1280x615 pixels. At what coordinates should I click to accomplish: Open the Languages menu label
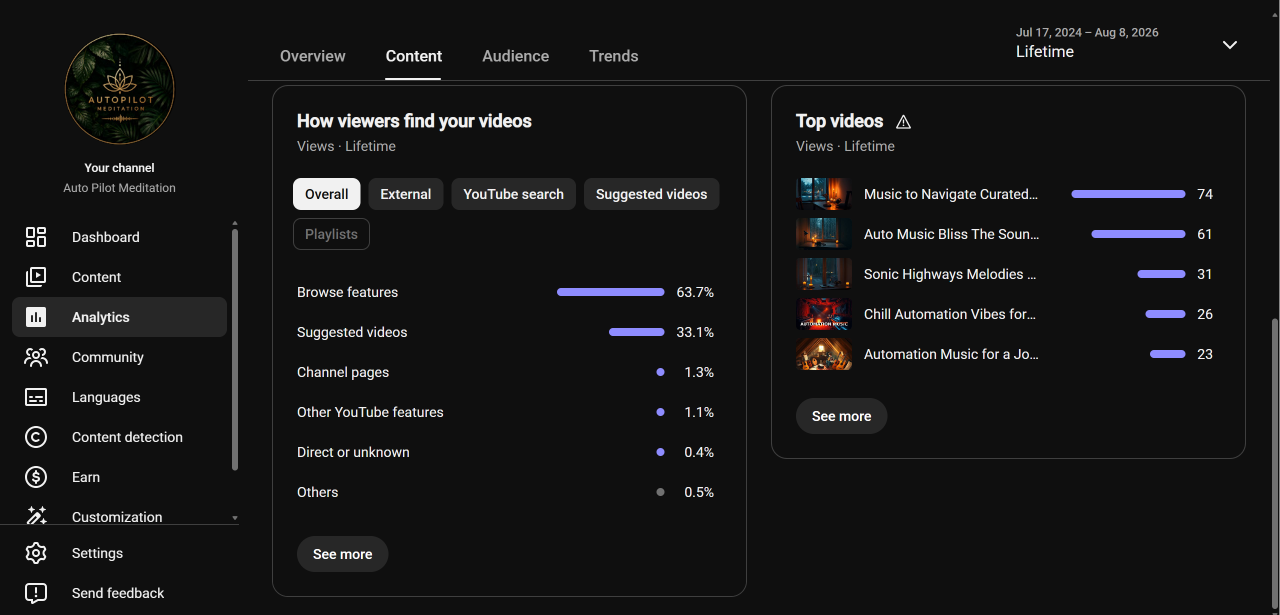pos(106,397)
